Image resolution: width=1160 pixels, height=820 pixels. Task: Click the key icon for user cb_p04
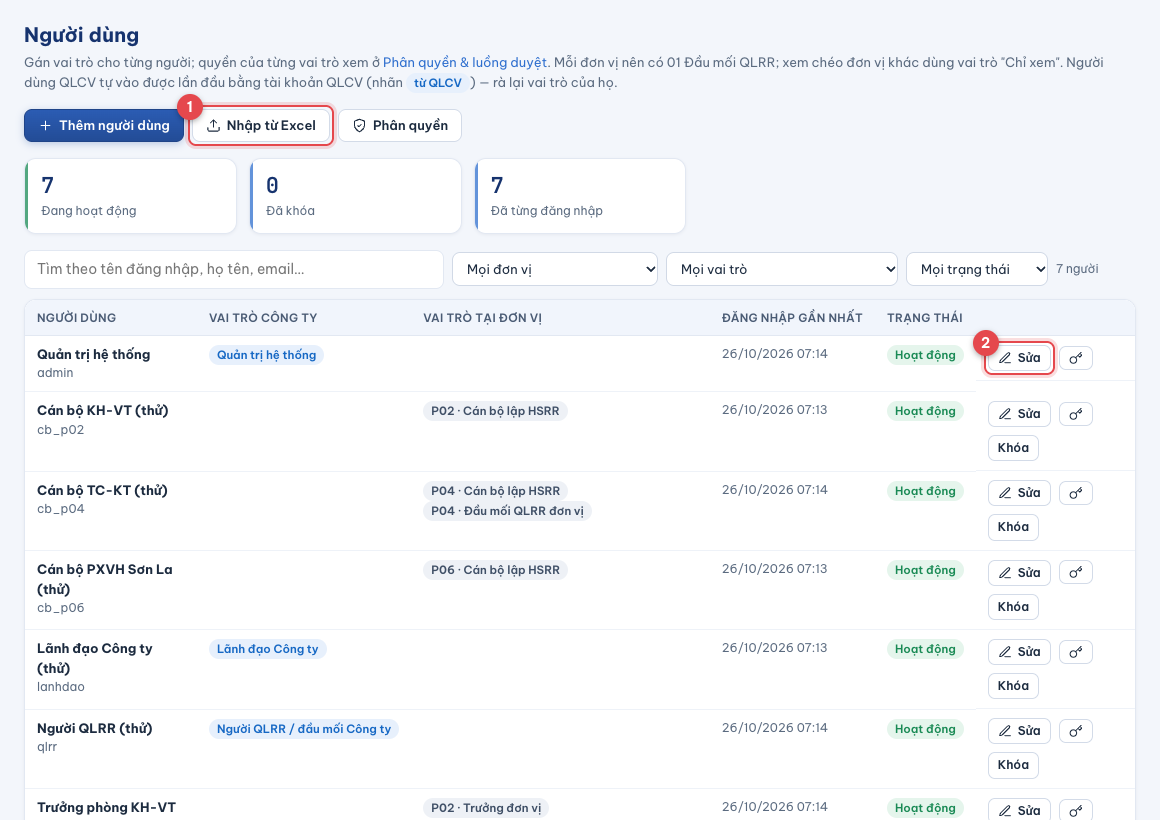click(1076, 493)
